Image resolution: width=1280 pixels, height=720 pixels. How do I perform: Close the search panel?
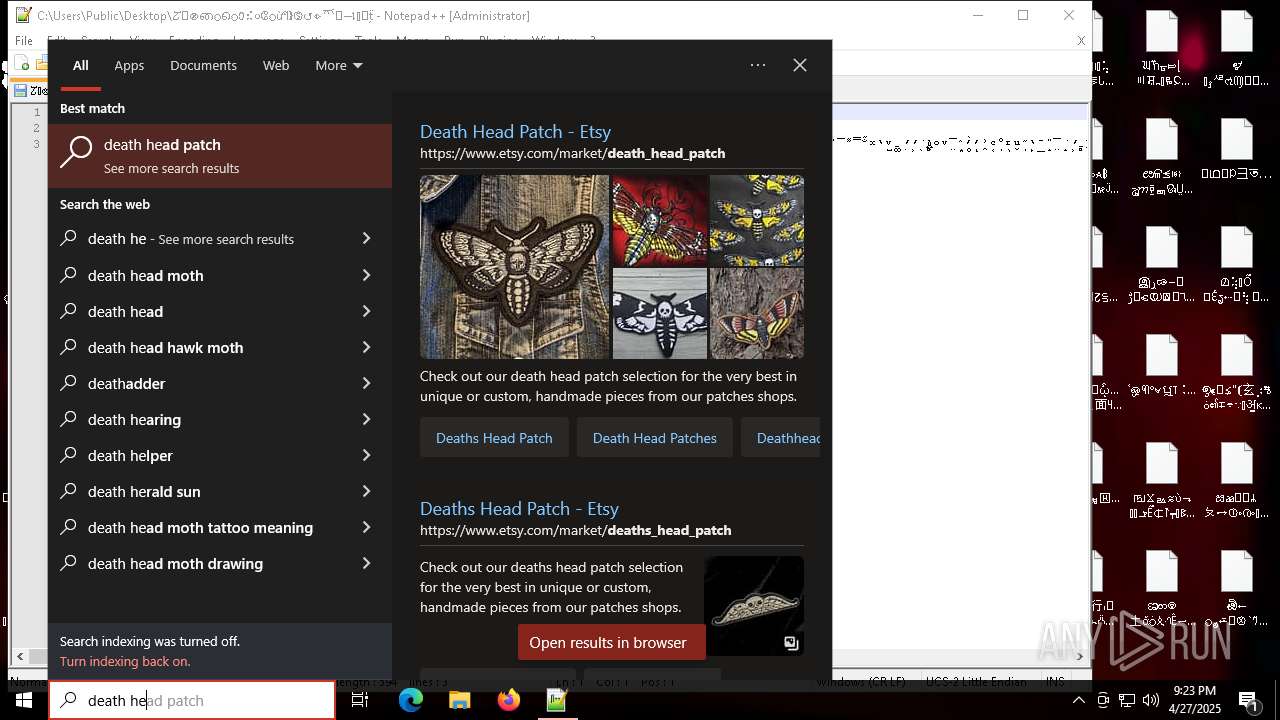(800, 65)
